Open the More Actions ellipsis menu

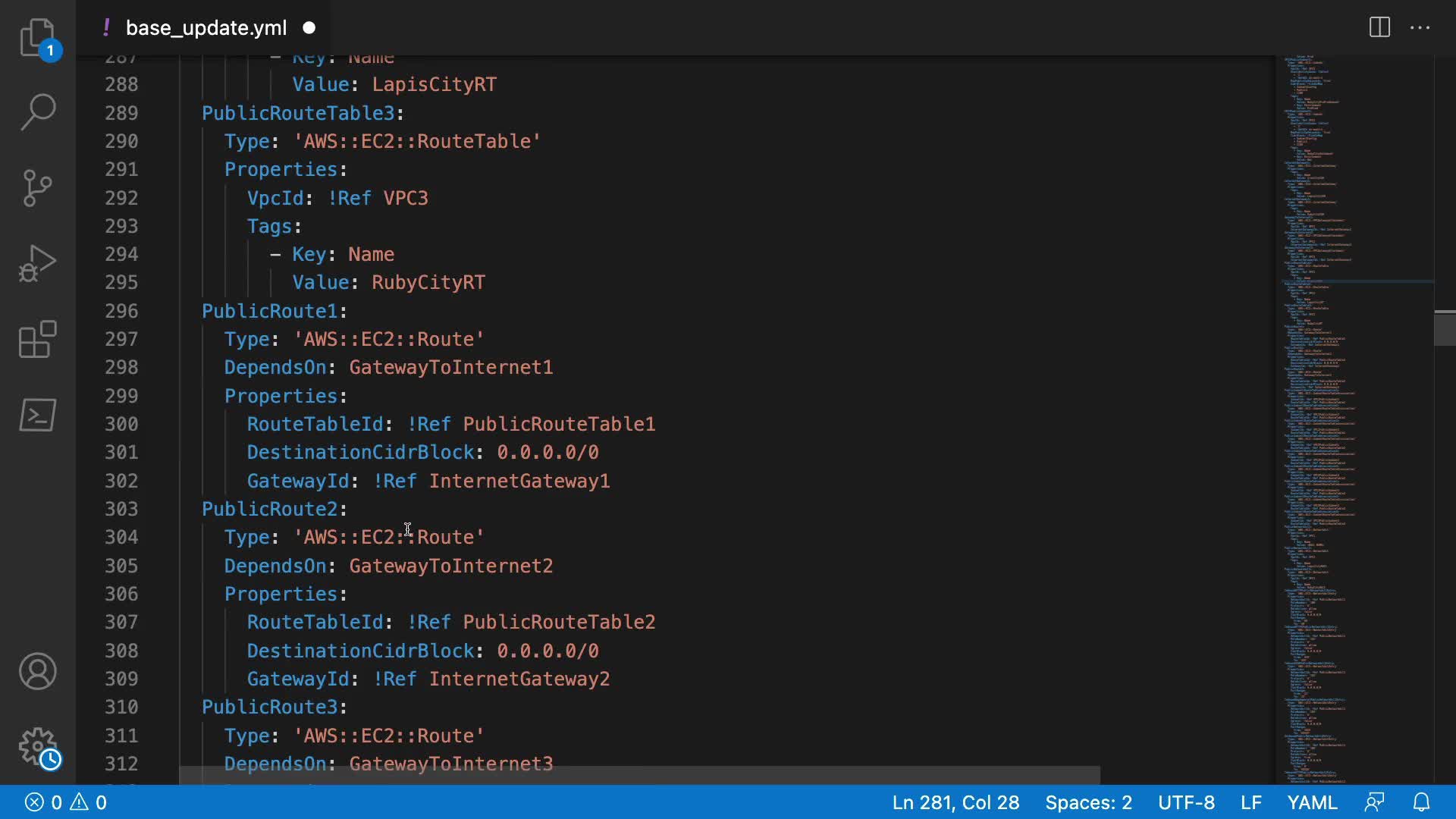(x=1420, y=28)
